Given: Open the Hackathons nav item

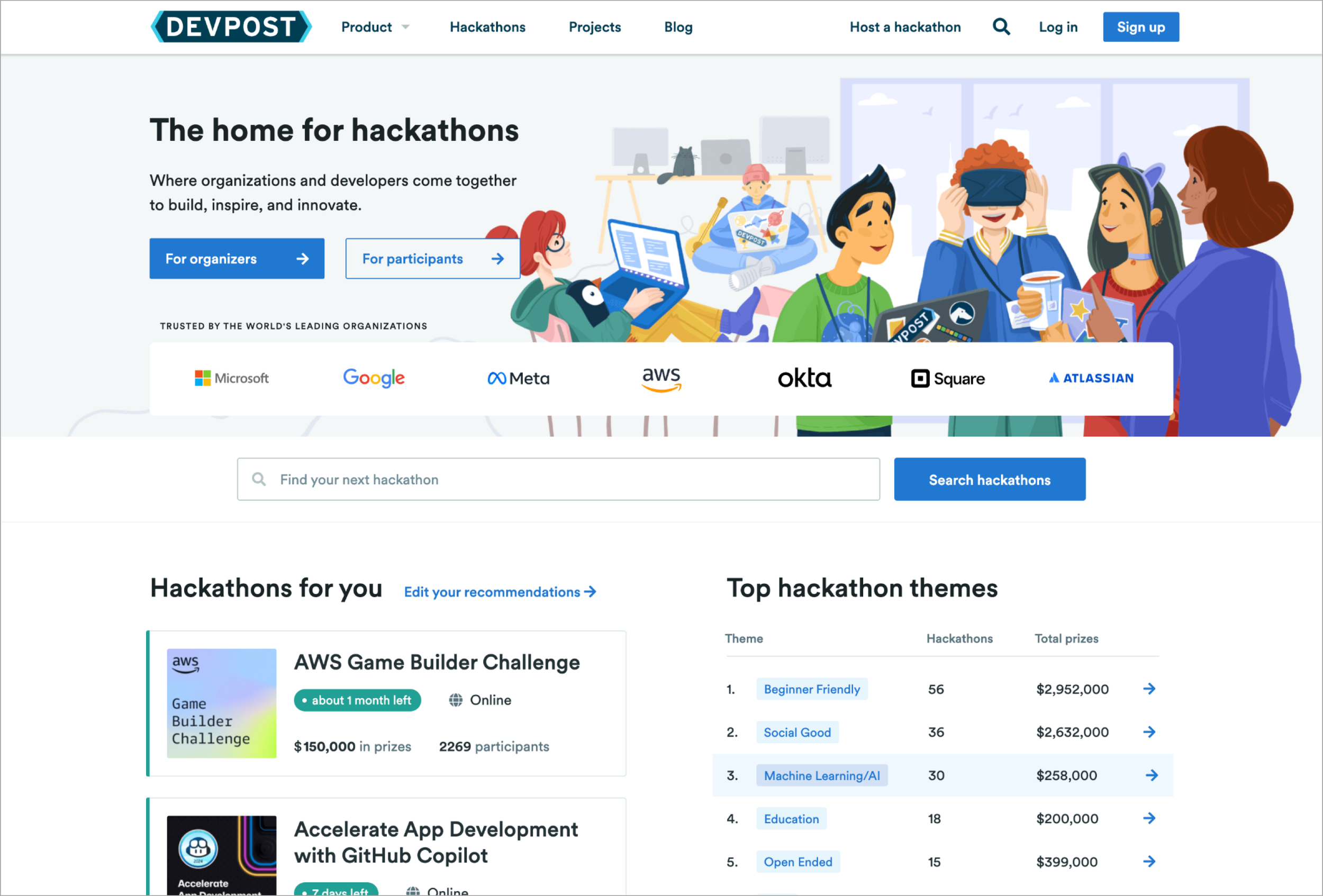Looking at the screenshot, I should [487, 27].
